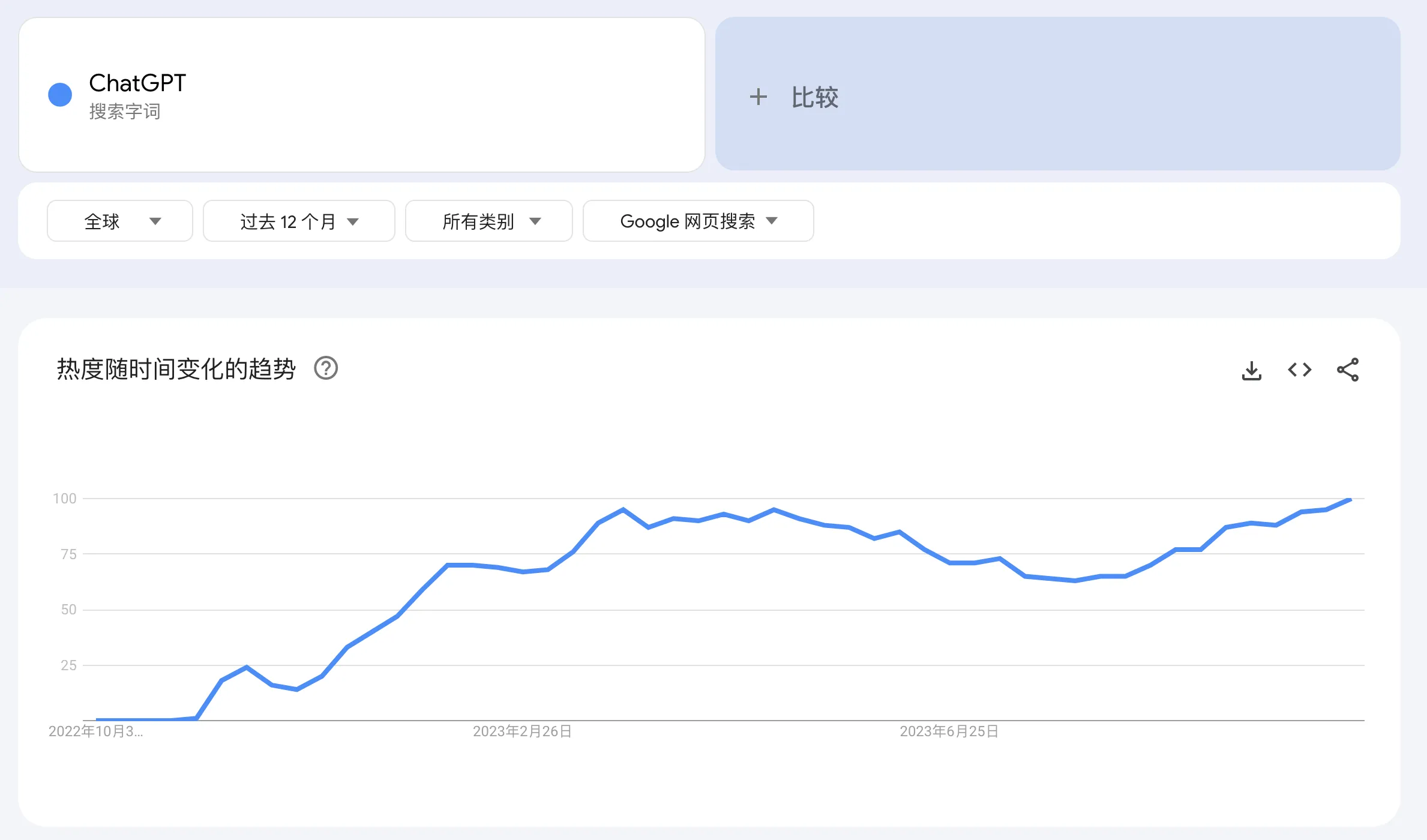Download the trend chart data

click(1251, 370)
